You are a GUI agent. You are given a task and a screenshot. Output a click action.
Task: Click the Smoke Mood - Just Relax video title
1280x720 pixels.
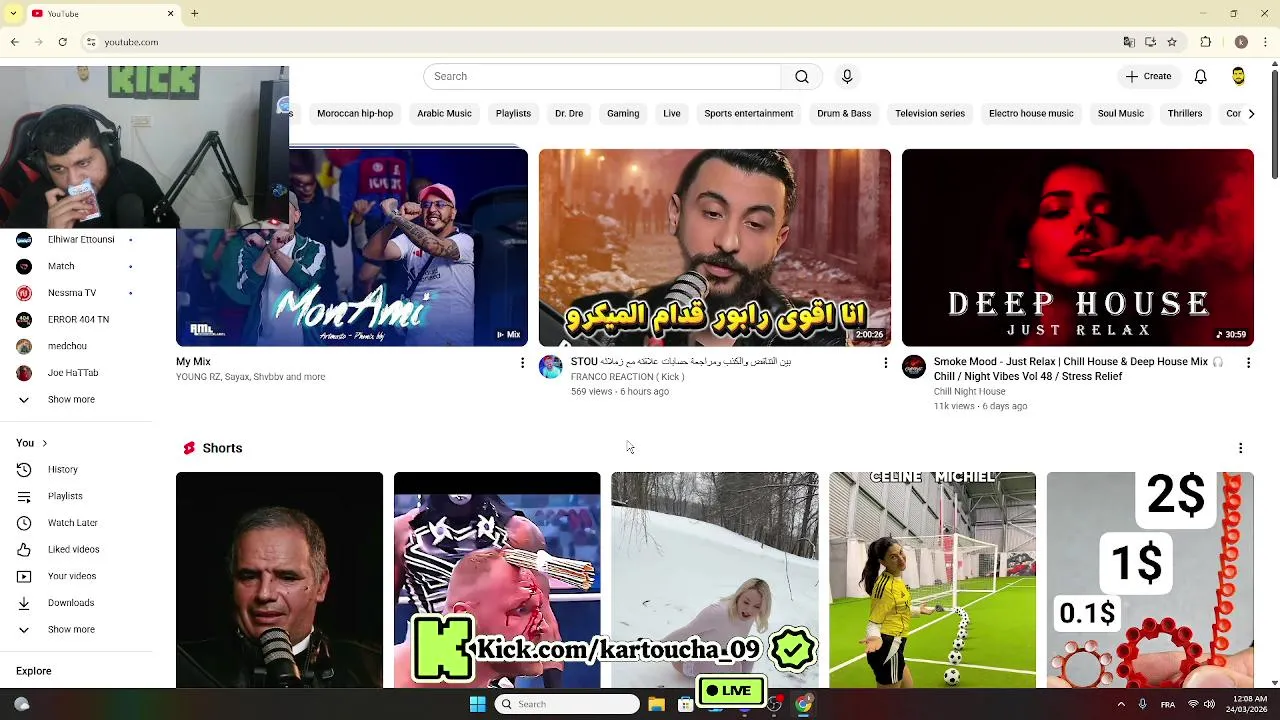click(x=1078, y=369)
